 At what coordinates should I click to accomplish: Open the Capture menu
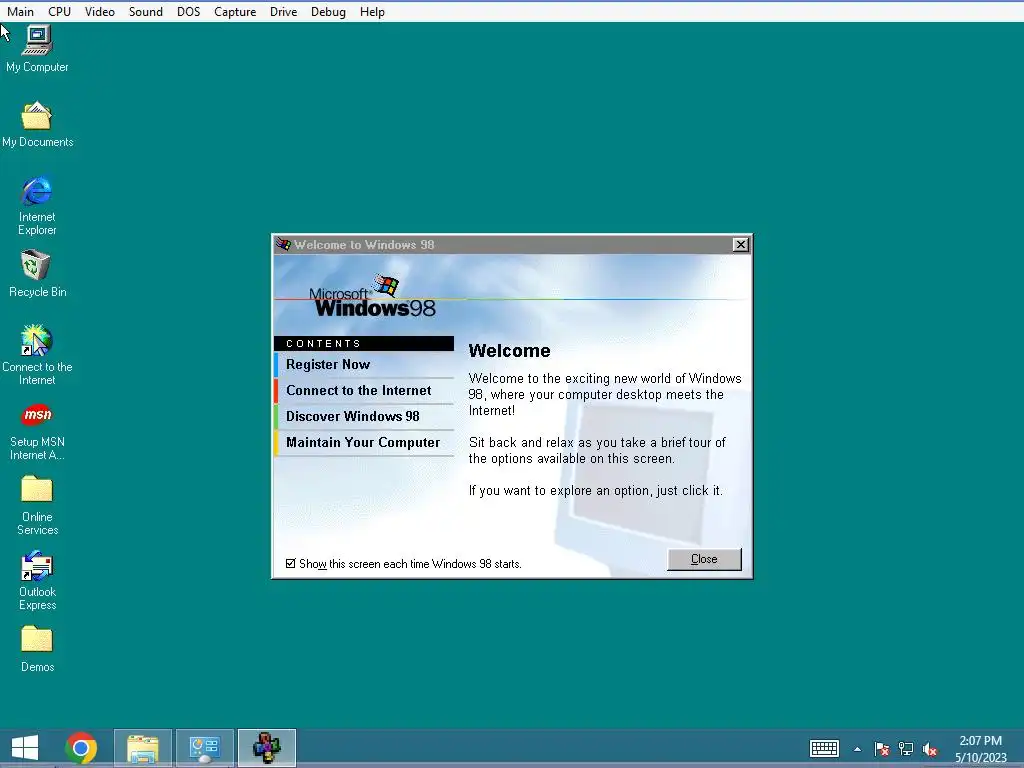coord(235,12)
